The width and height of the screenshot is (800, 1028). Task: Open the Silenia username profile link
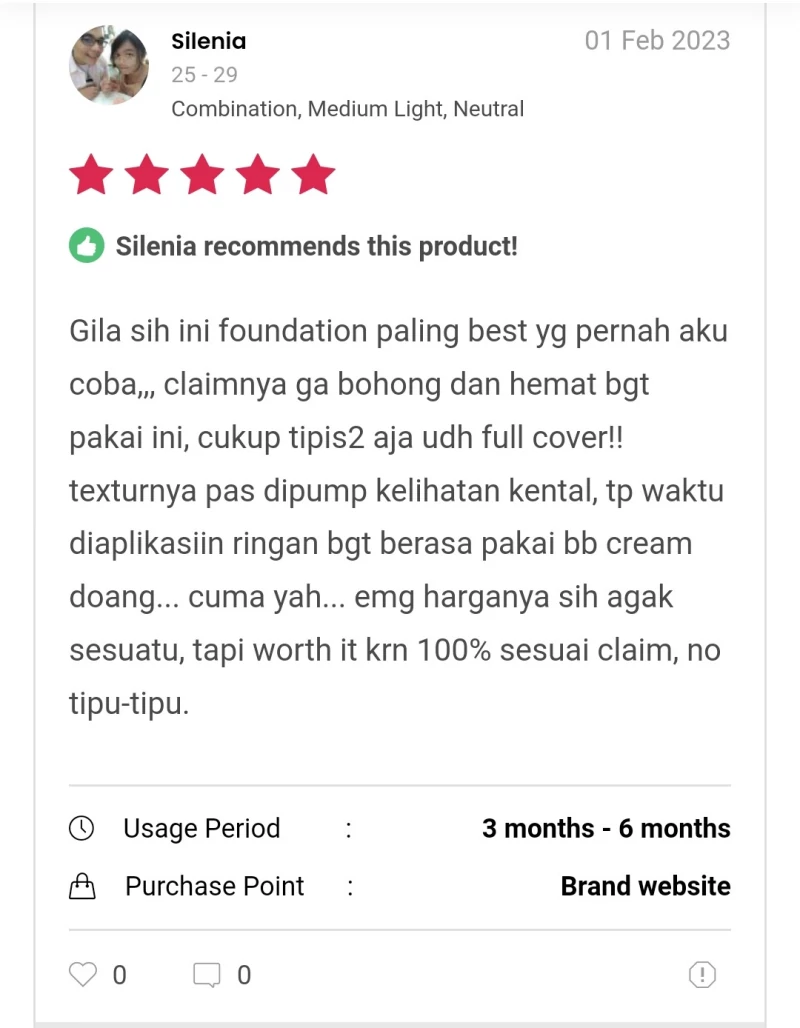point(208,41)
